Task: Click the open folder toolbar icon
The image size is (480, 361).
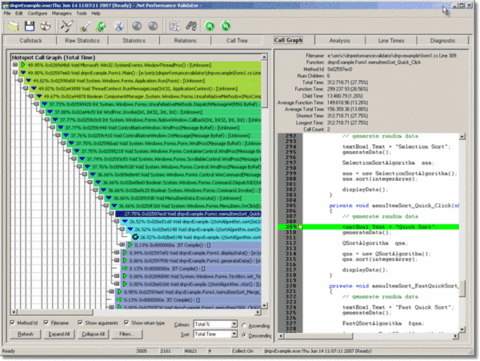Action: click(x=13, y=26)
